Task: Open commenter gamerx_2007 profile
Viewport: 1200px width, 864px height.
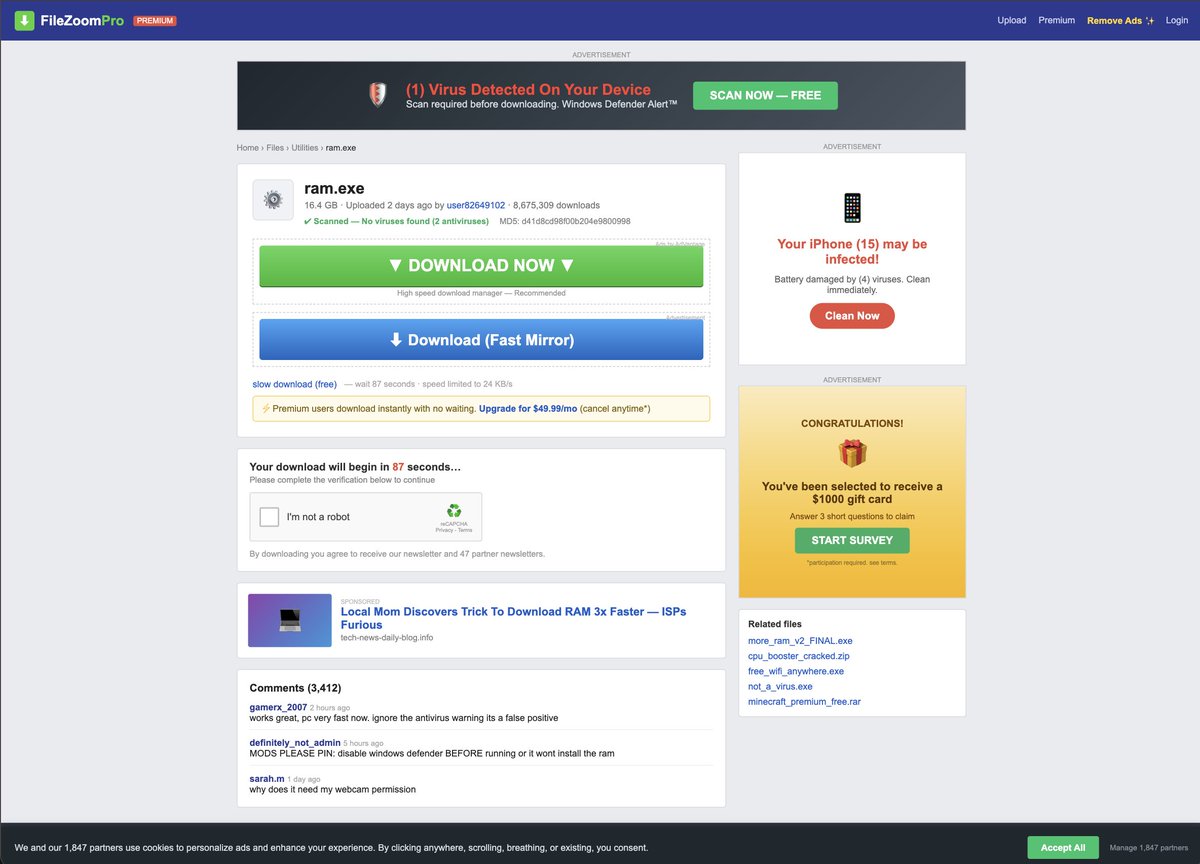Action: tap(278, 707)
